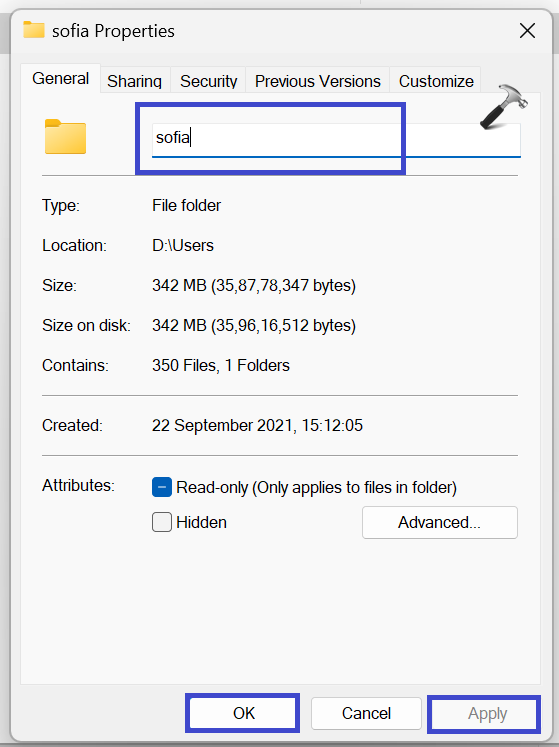Toggle the Read-only attribute checkbox
This screenshot has width=559, height=747.
[162, 487]
